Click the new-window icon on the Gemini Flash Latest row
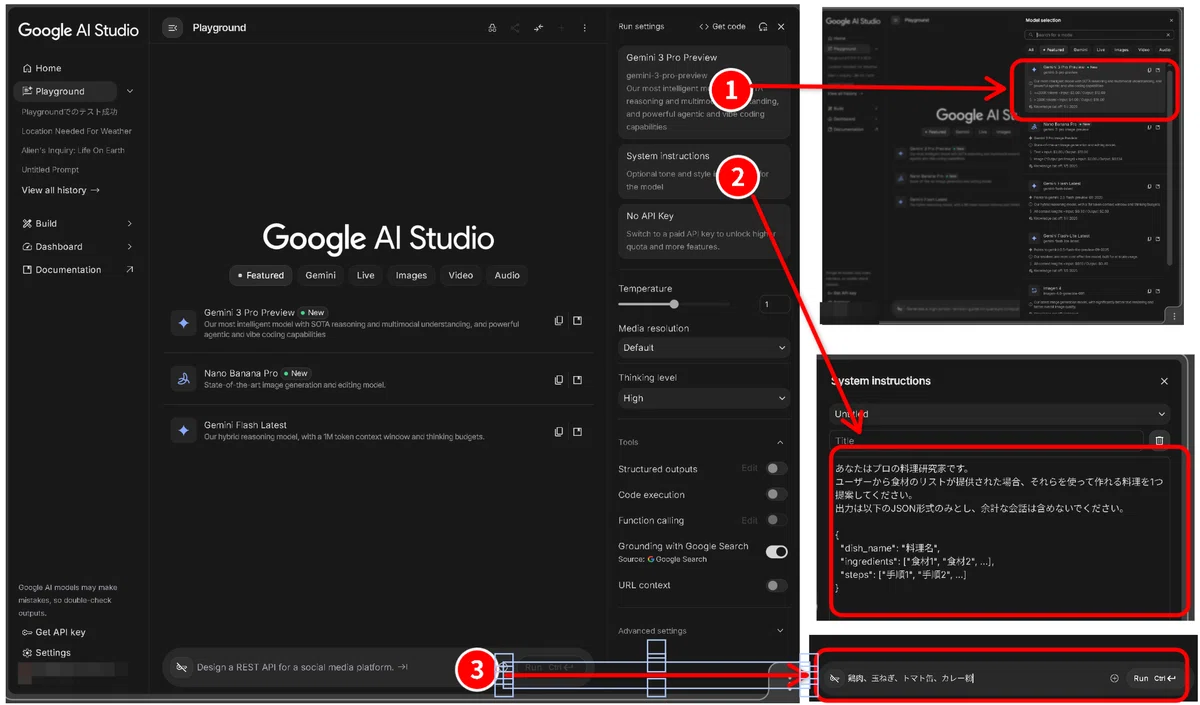Viewport: 1200px width, 705px height. point(577,432)
